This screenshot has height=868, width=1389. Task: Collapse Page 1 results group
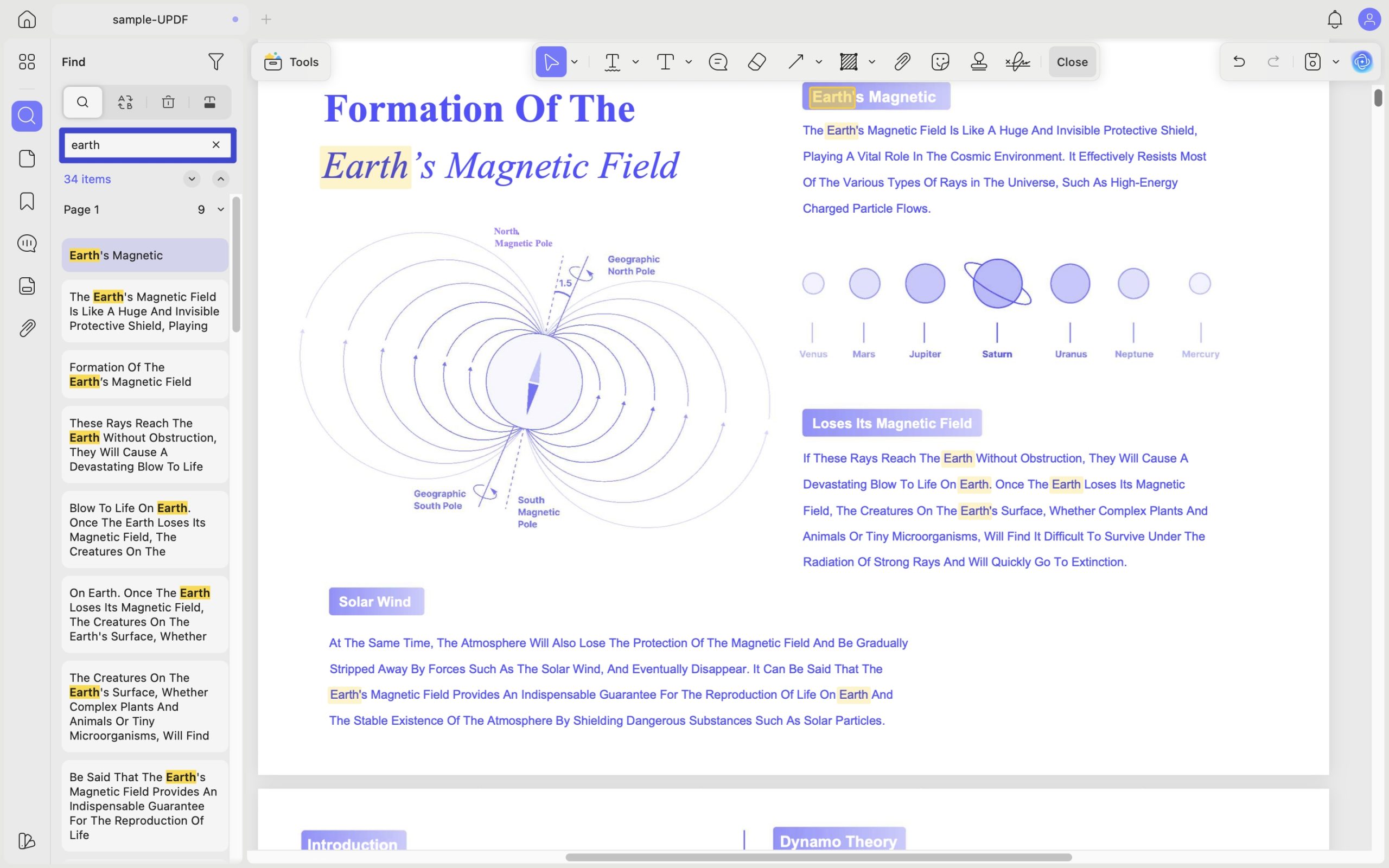click(x=220, y=209)
